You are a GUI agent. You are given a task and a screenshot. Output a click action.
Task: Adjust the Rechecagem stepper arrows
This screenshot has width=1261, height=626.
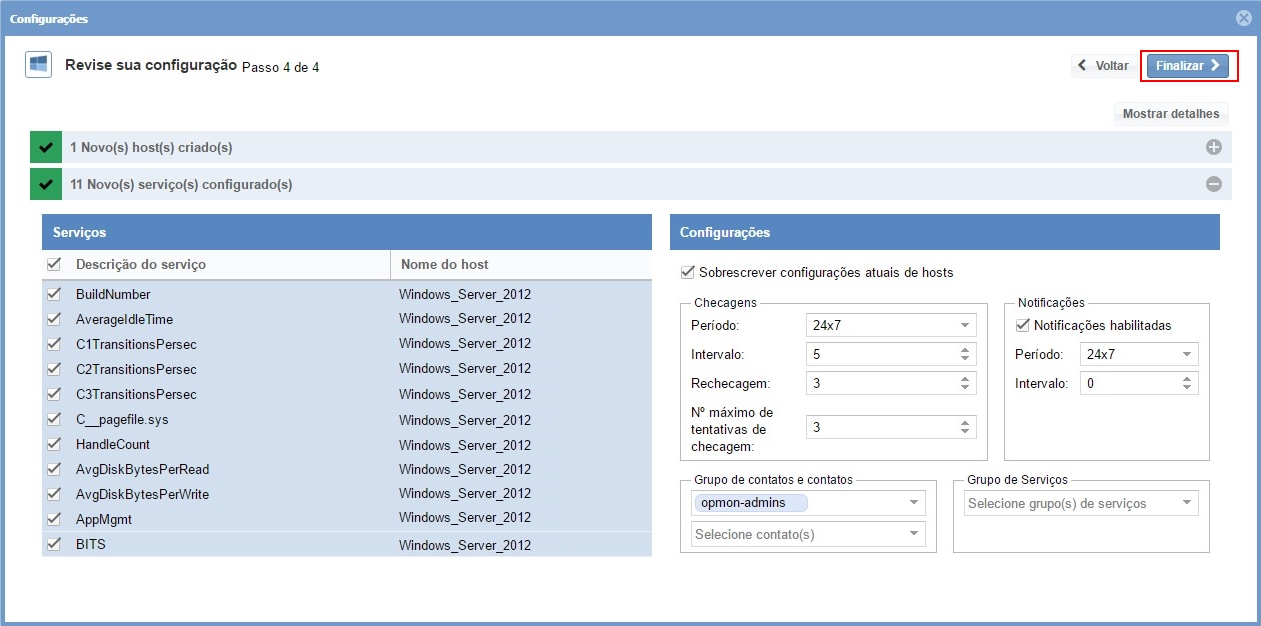tap(965, 383)
